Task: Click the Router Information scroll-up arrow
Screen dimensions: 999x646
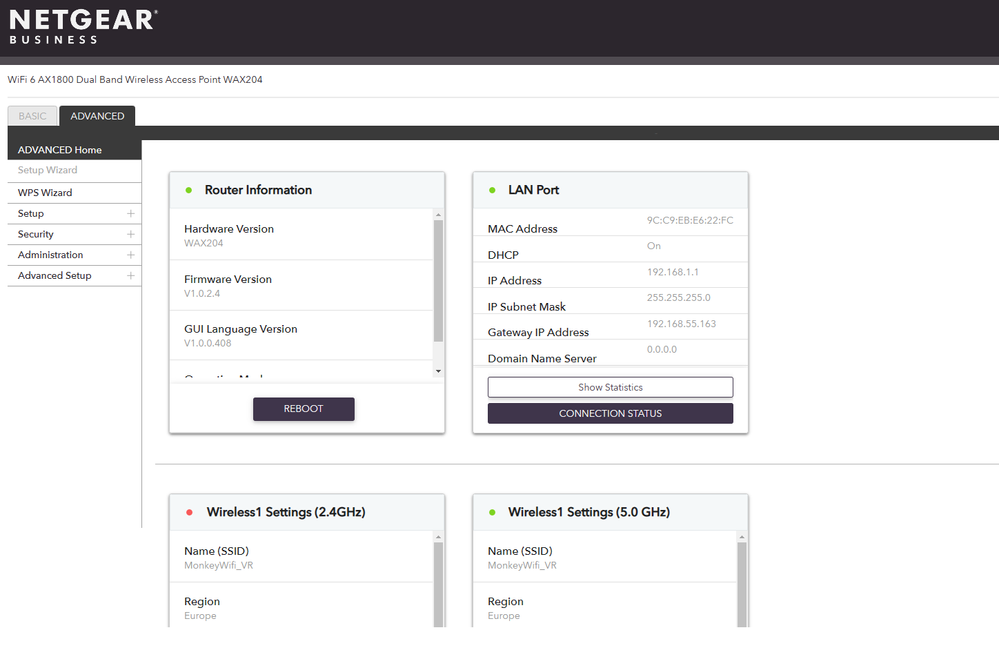Action: [438, 215]
